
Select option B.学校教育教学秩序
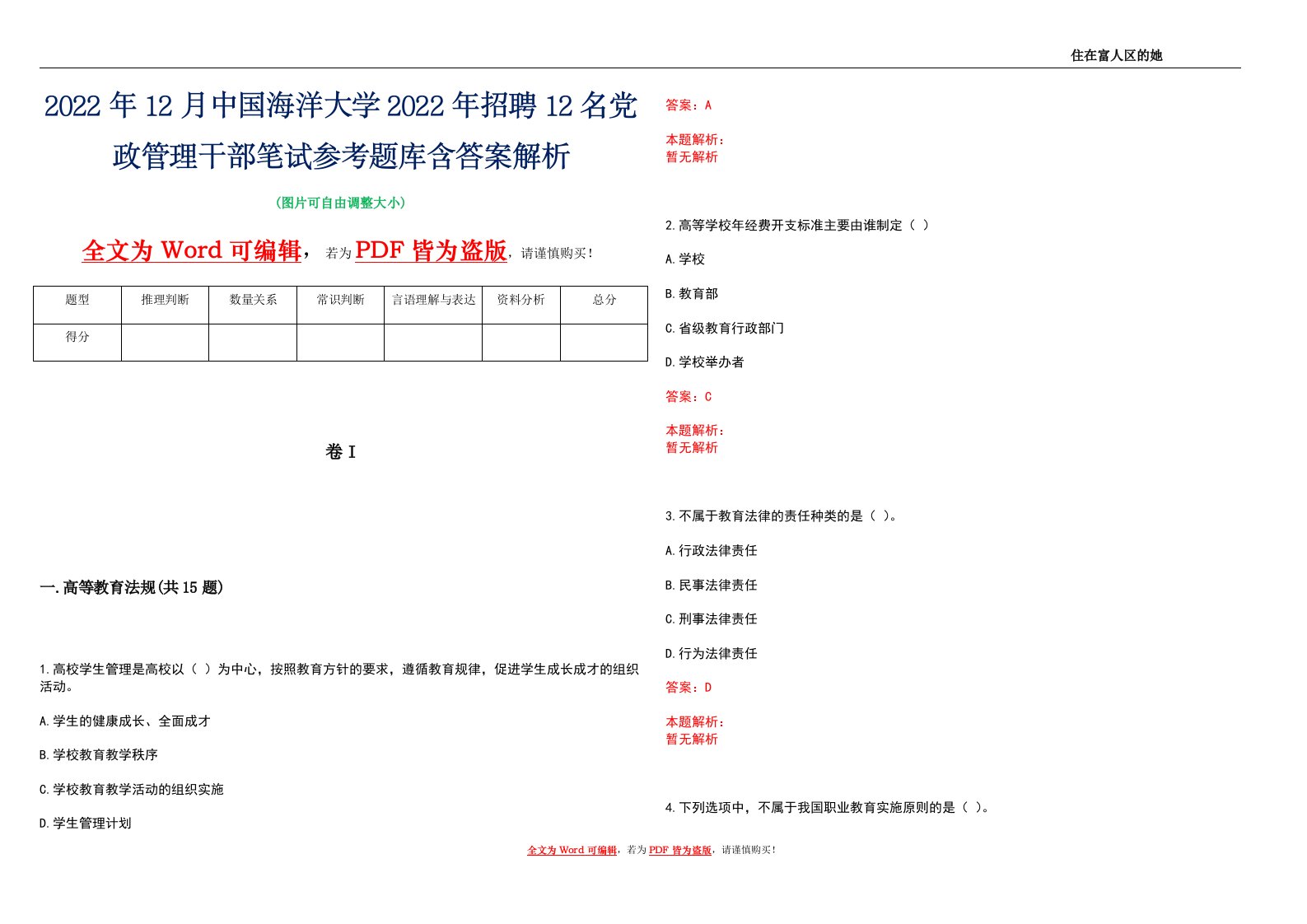(x=99, y=754)
